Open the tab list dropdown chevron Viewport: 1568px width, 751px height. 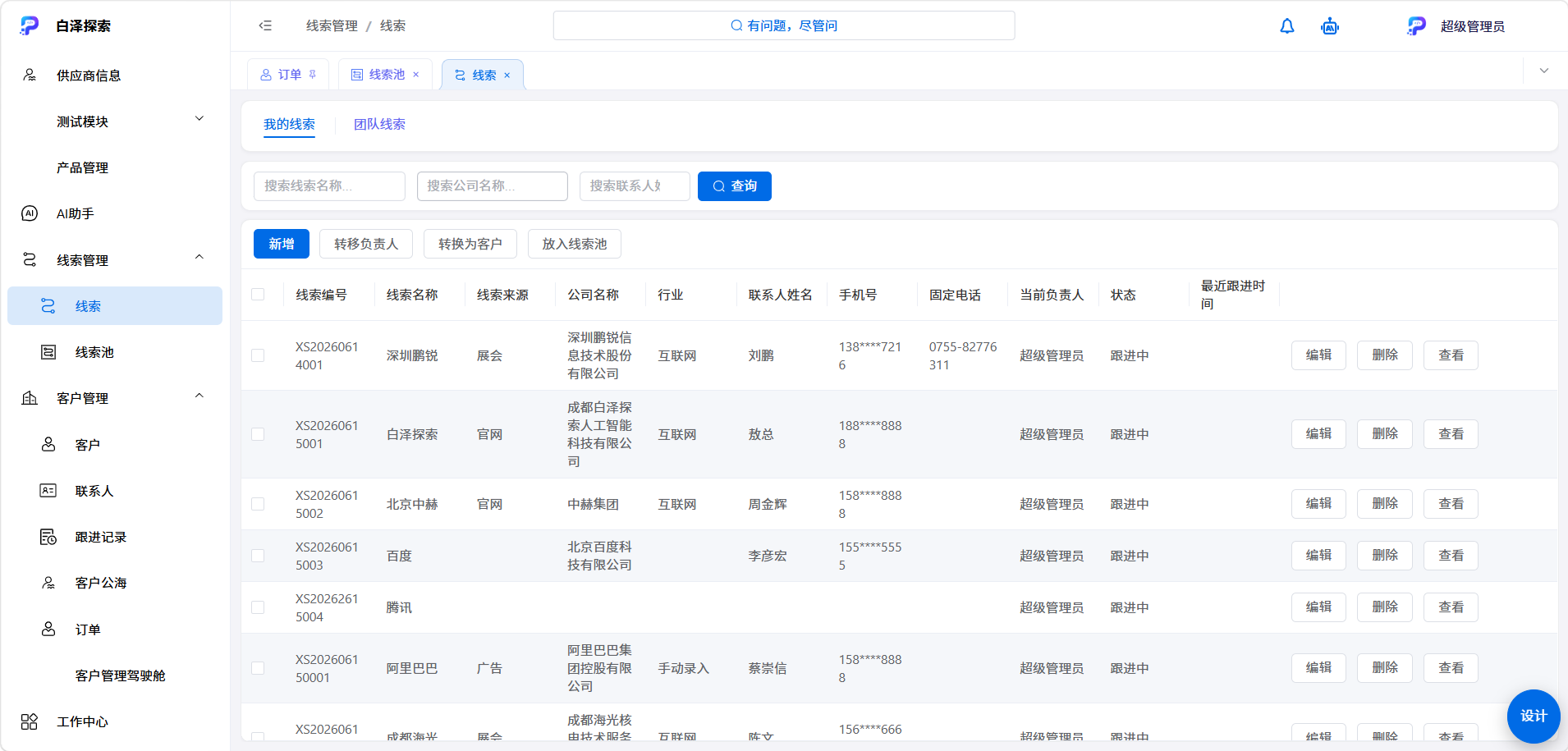point(1544,71)
